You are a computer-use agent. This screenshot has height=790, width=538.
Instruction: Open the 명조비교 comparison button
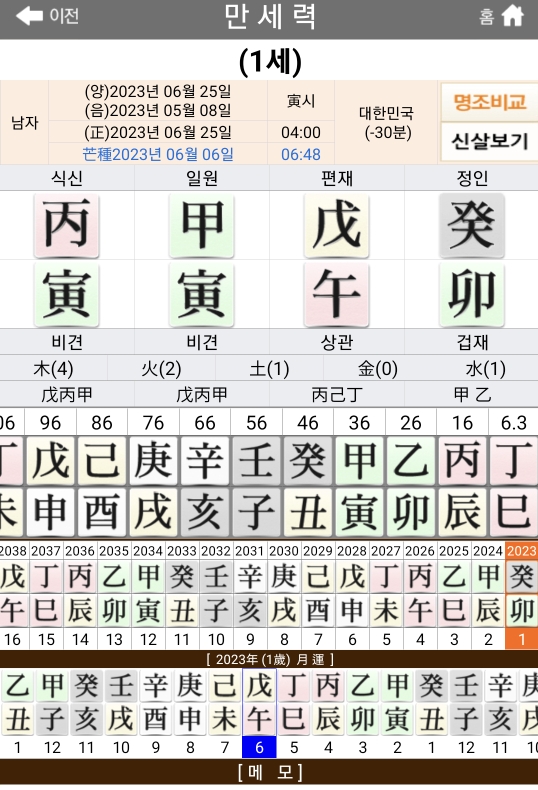tap(490, 102)
